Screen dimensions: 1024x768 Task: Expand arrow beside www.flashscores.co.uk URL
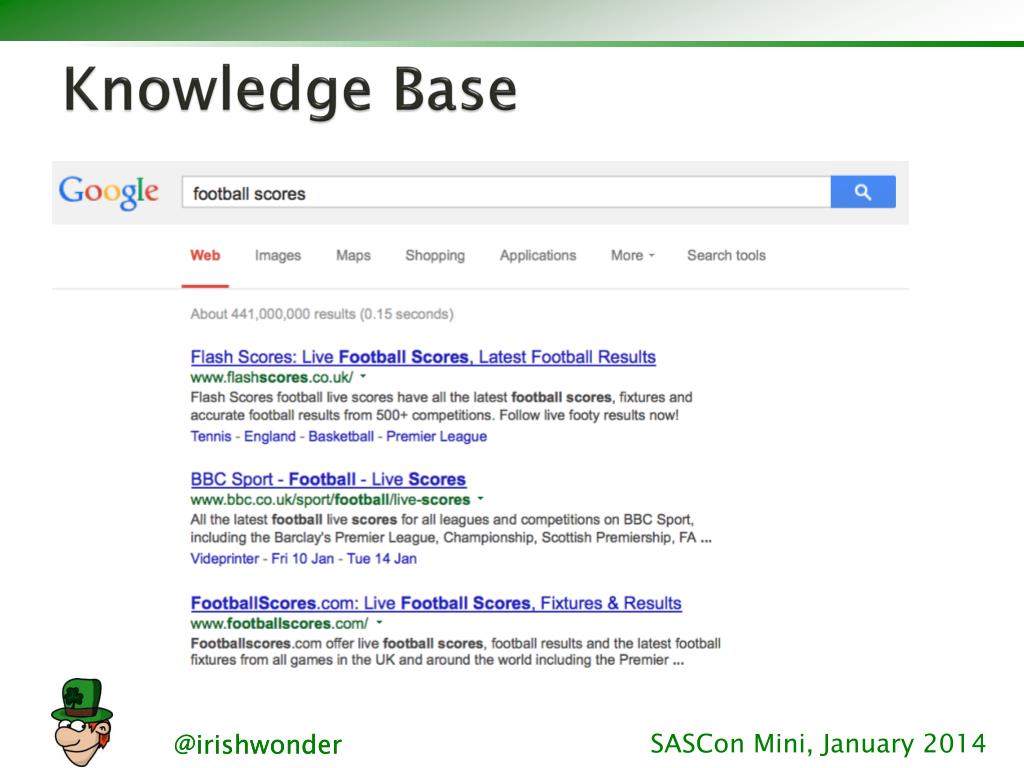[363, 377]
